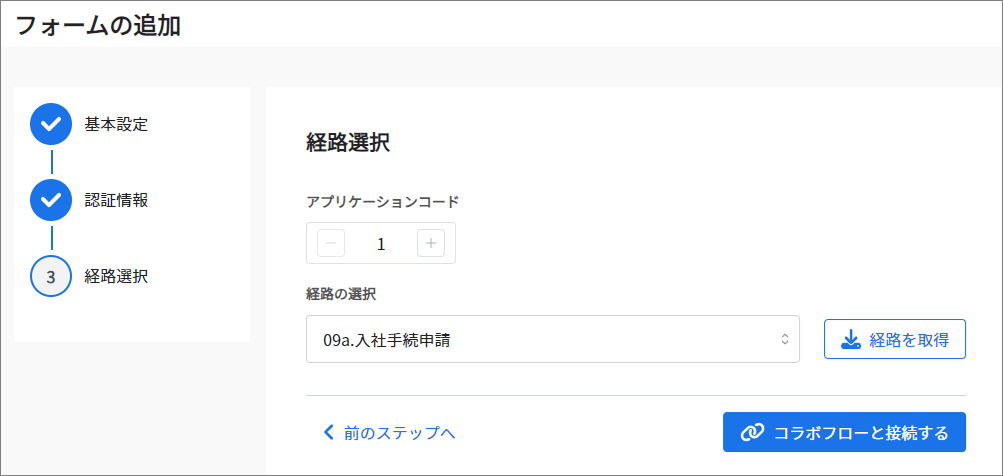Screen dimensions: 1003x476
Task: Click the left chevron beside 前のステップへ
Action: [x=329, y=432]
